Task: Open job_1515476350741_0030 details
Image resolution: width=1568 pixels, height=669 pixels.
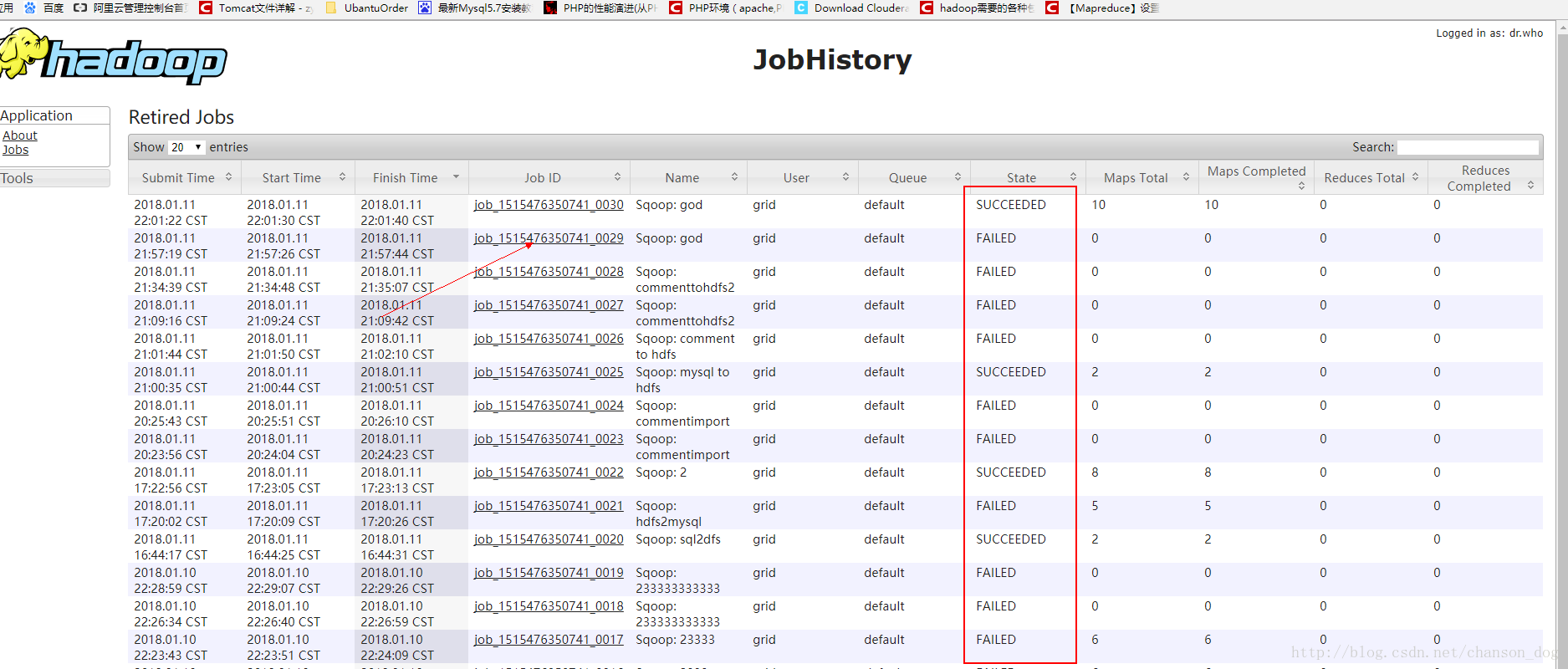Action: click(x=549, y=205)
